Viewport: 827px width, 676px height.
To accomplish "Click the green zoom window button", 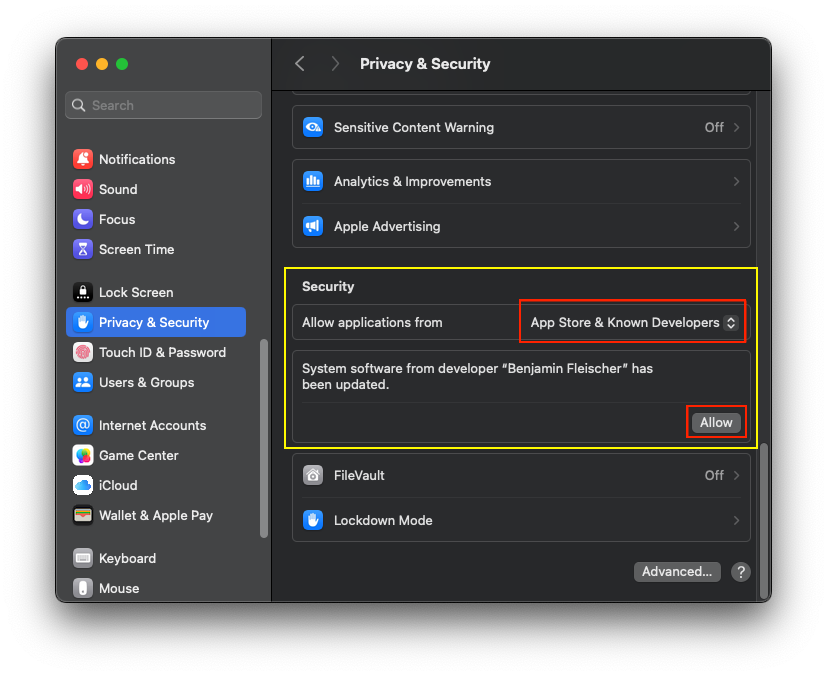I will pyautogui.click(x=122, y=64).
